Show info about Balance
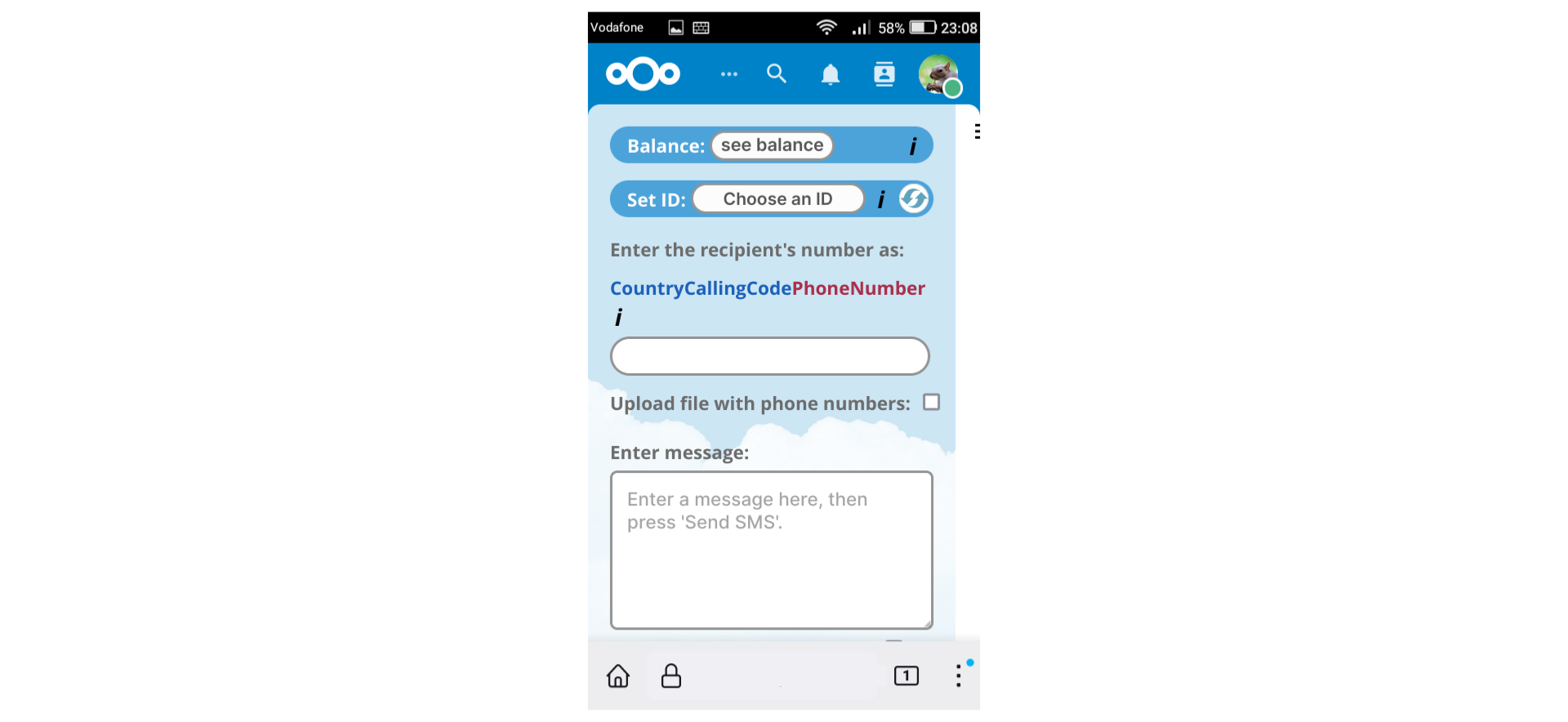The image size is (1568, 722). (913, 146)
